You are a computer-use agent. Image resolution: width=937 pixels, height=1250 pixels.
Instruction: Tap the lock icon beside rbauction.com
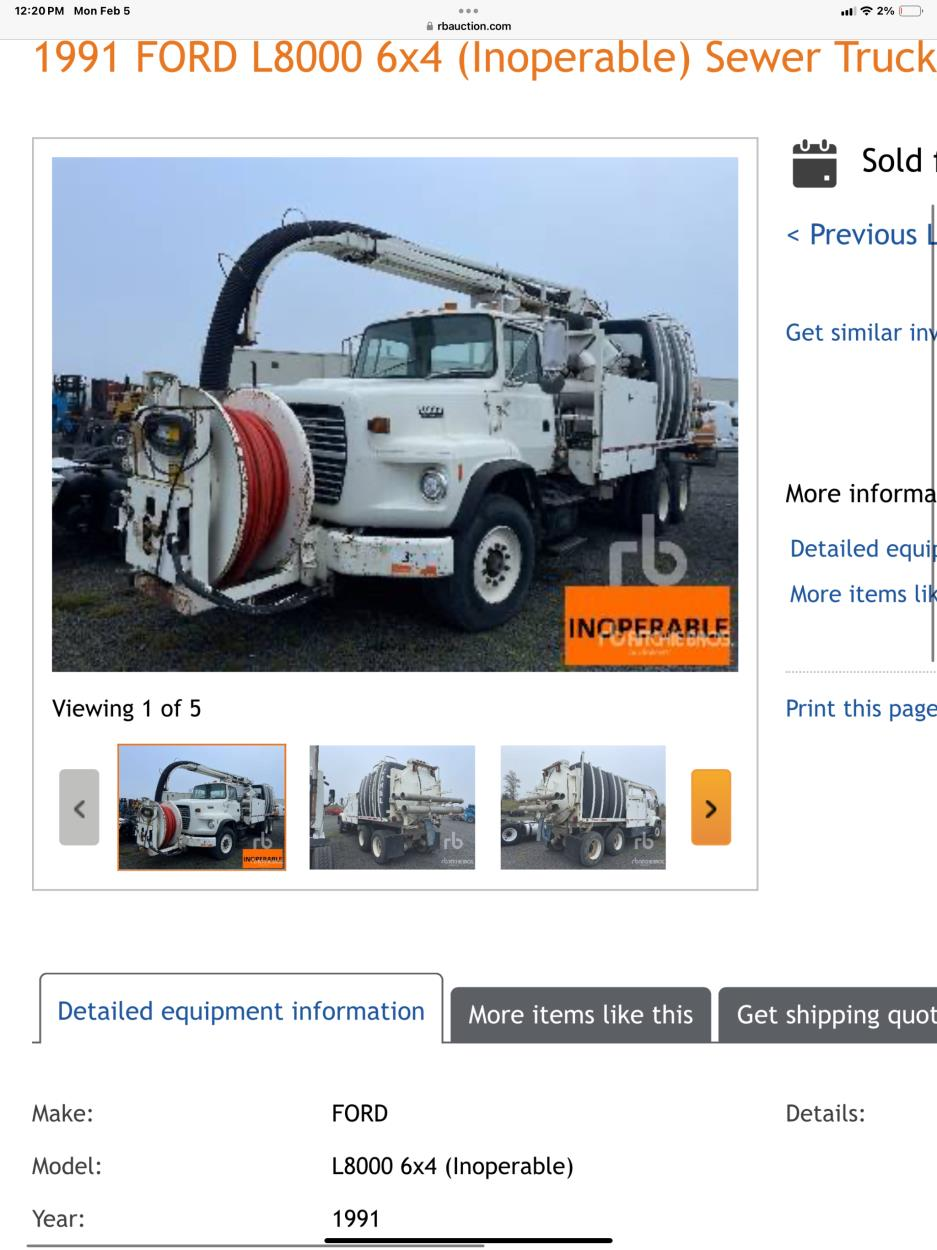click(x=430, y=27)
